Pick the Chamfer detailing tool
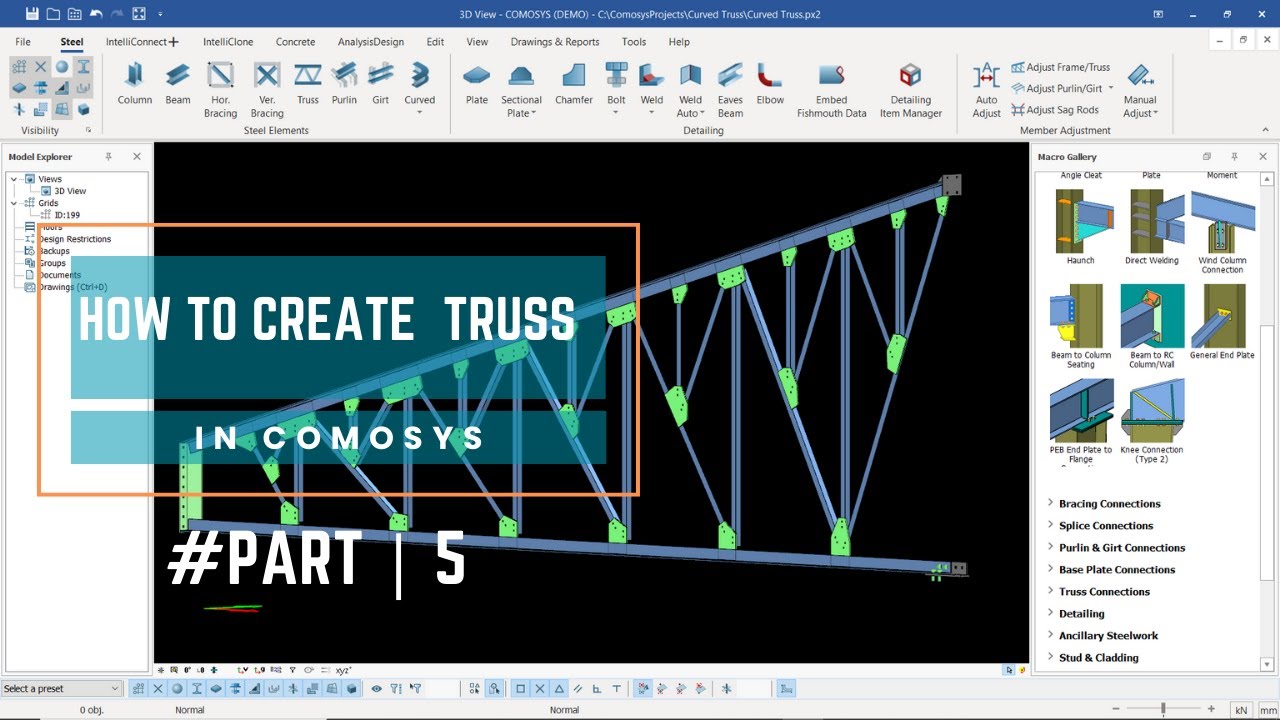The height and width of the screenshot is (720, 1280). pyautogui.click(x=574, y=83)
